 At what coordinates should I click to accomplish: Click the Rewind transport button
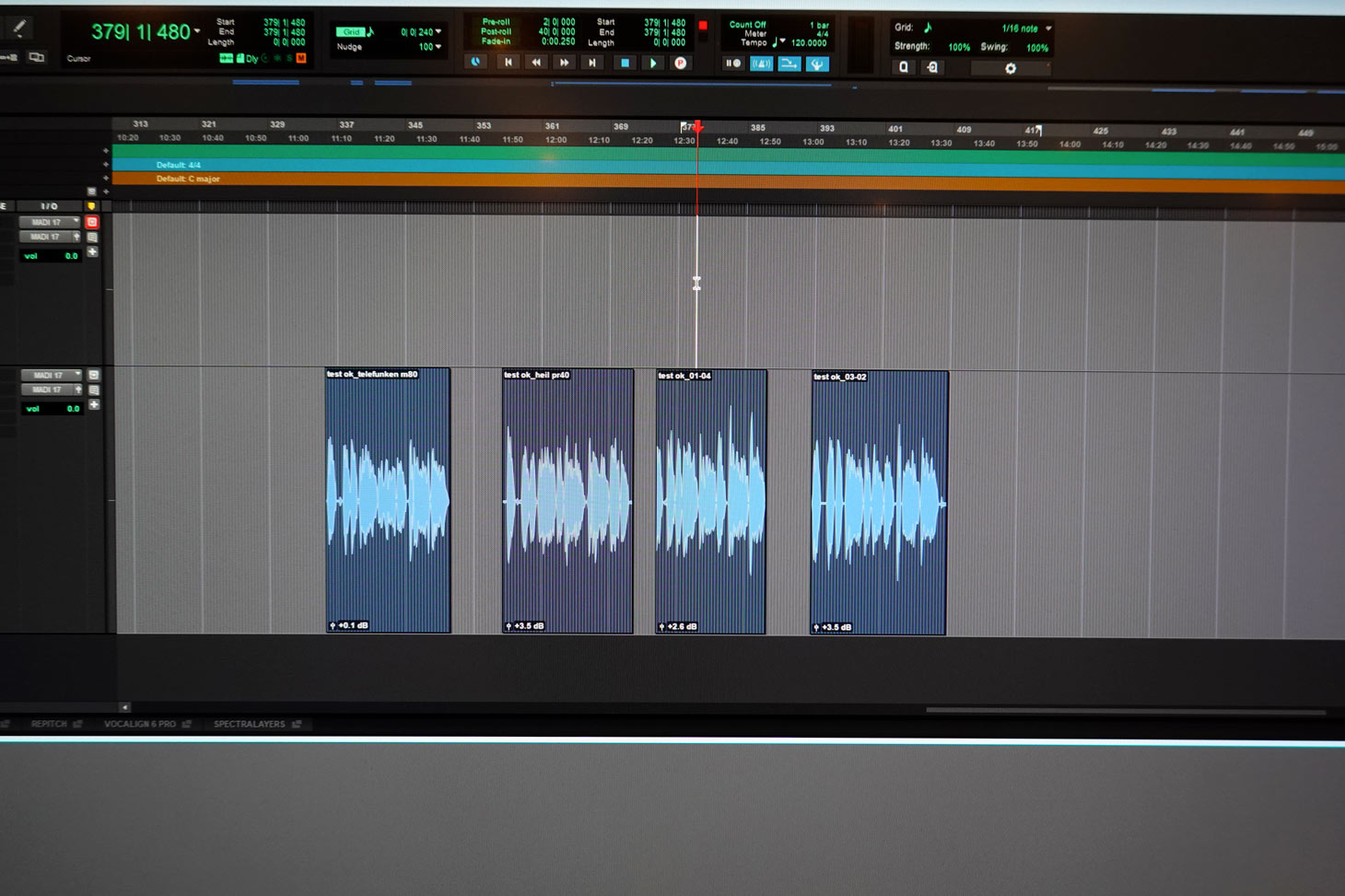tap(536, 63)
